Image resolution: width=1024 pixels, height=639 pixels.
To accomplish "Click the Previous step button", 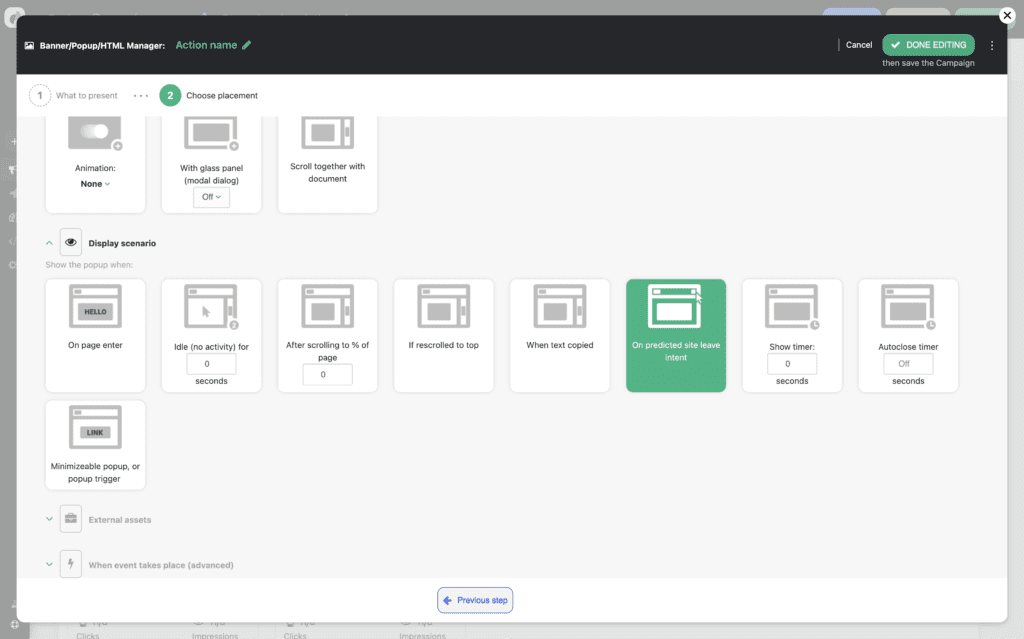I will click(475, 600).
